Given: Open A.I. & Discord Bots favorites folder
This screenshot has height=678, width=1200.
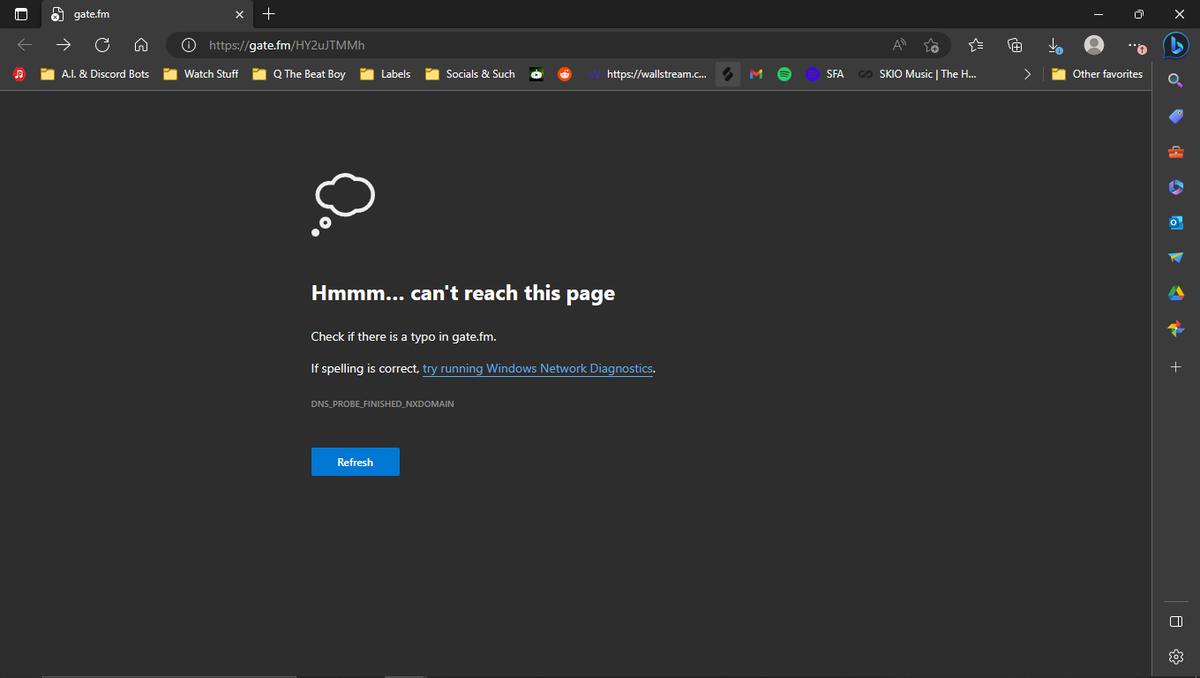Looking at the screenshot, I should point(95,74).
